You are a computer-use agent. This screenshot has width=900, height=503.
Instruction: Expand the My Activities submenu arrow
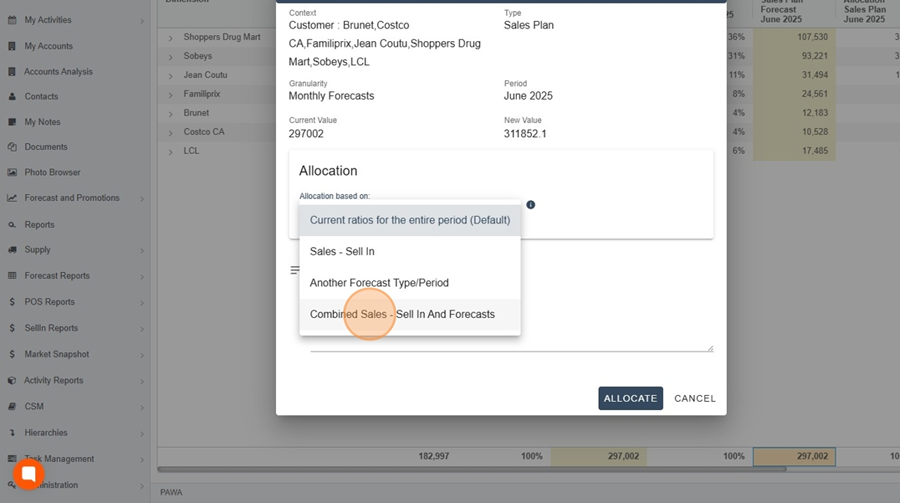pyautogui.click(x=142, y=21)
